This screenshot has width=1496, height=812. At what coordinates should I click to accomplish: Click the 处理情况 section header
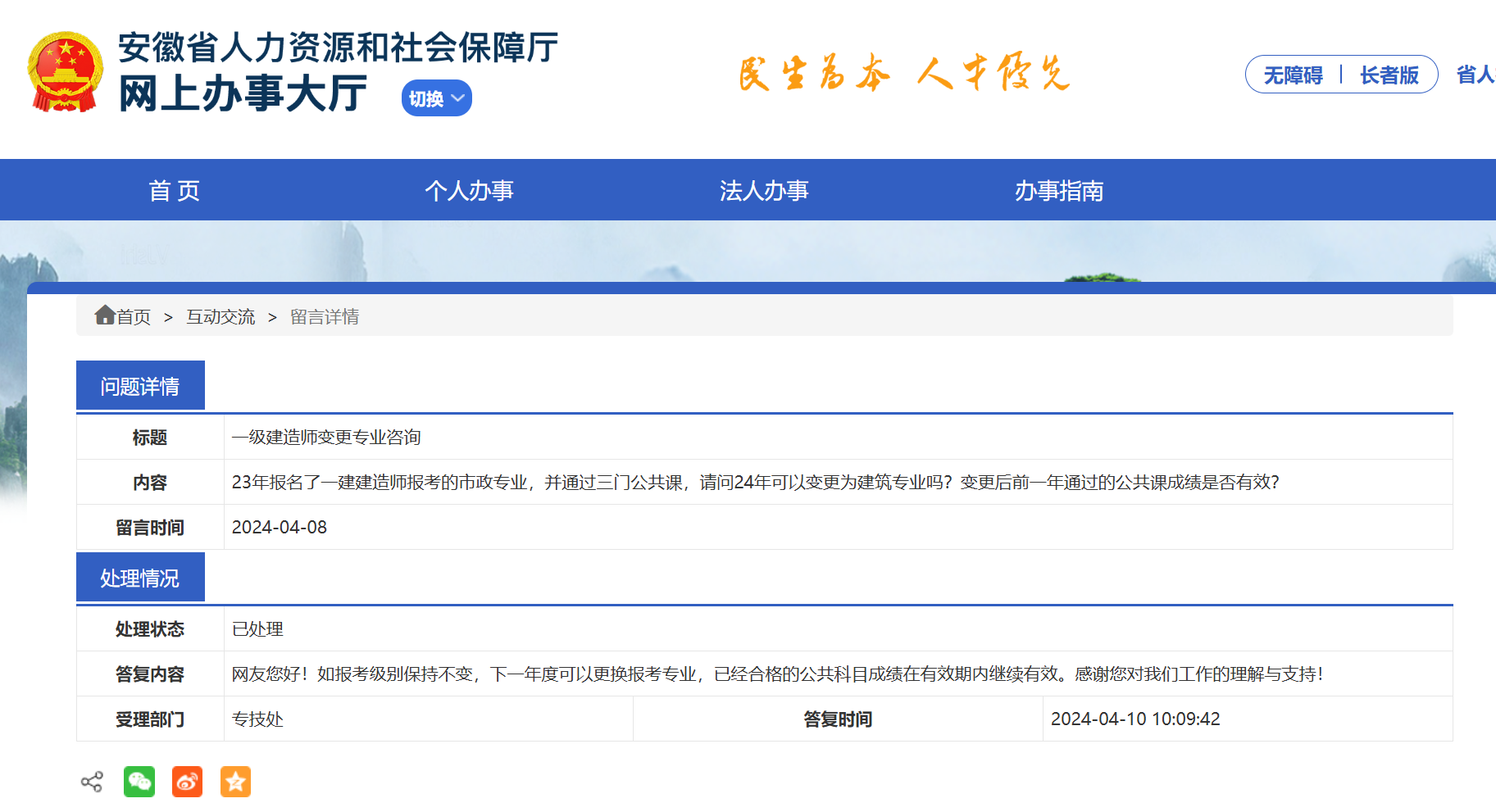[140, 578]
